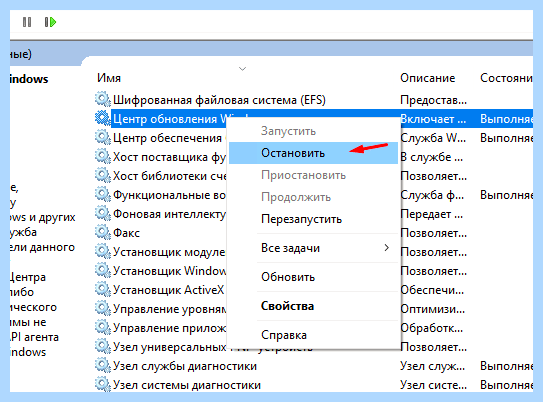Viewport: 543px width, 402px height.
Task: Select the Хост поставщика service row
Action: coord(169,157)
